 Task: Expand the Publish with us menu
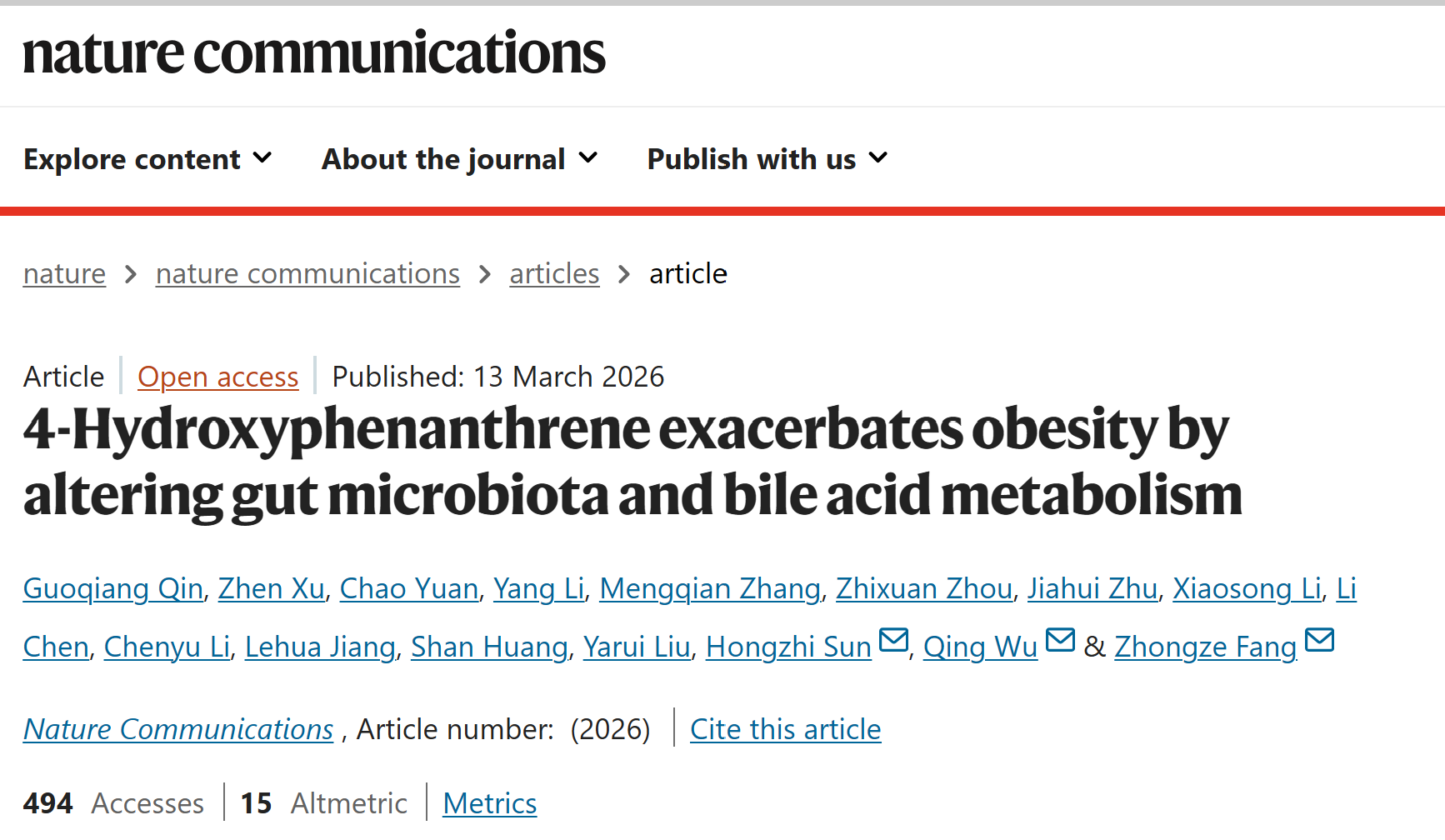point(767,159)
